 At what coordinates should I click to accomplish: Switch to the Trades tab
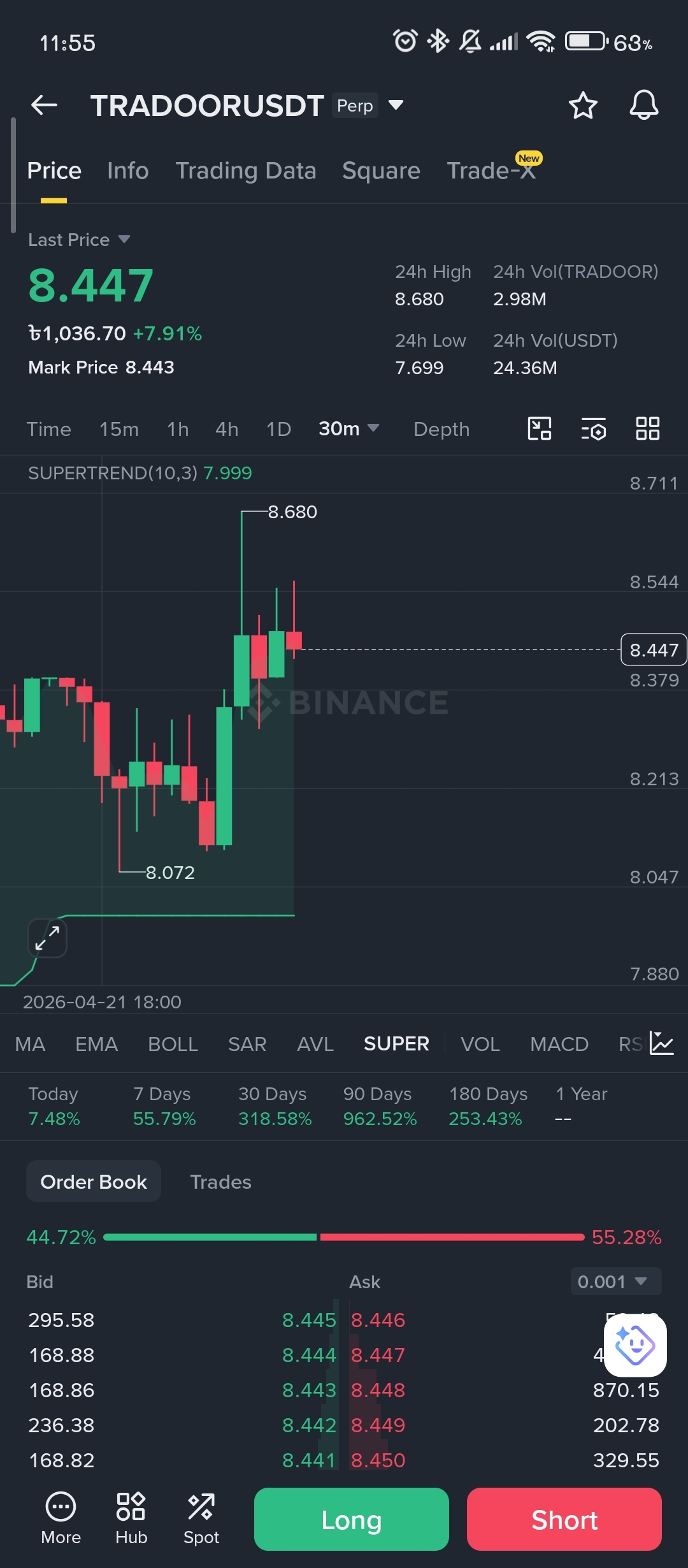[220, 1182]
